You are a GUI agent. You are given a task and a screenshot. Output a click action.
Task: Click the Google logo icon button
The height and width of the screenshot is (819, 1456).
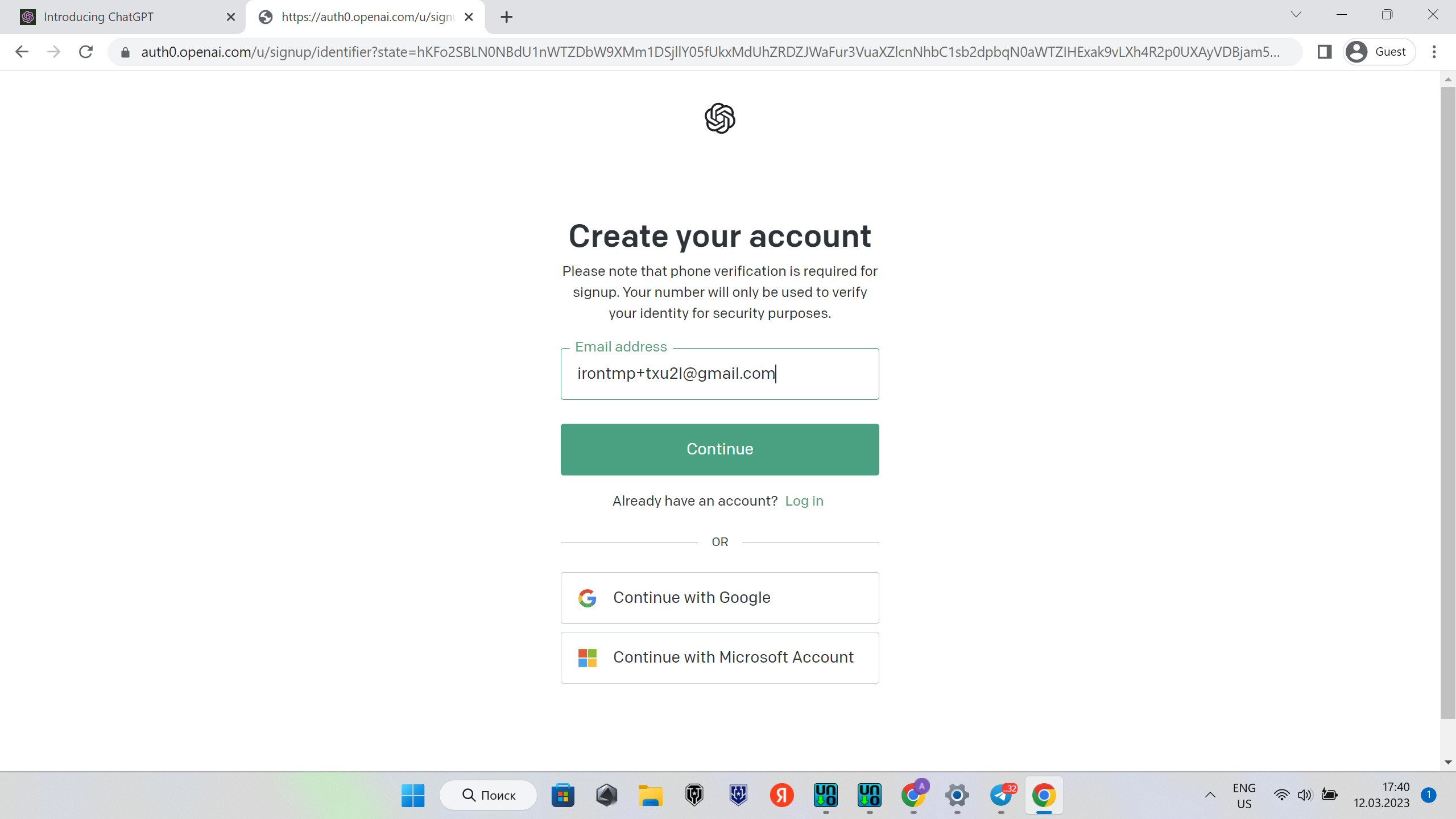(588, 597)
